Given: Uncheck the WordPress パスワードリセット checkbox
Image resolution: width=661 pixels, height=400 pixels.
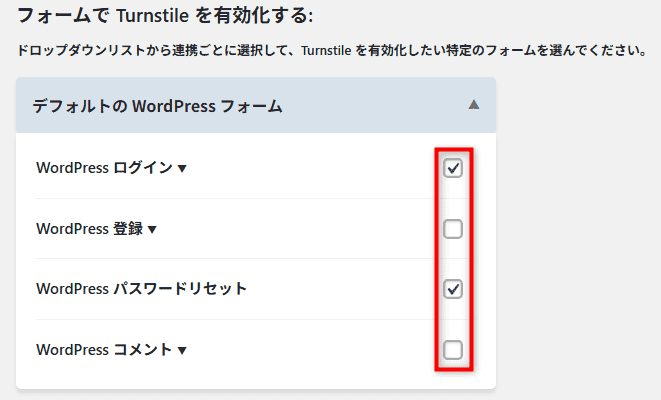Looking at the screenshot, I should point(453,289).
